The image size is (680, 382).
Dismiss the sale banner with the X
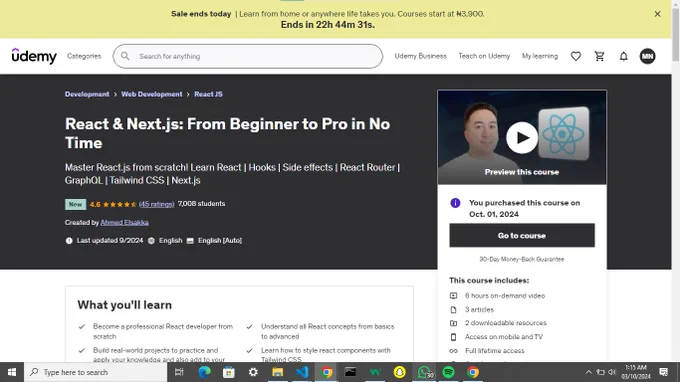(x=657, y=14)
